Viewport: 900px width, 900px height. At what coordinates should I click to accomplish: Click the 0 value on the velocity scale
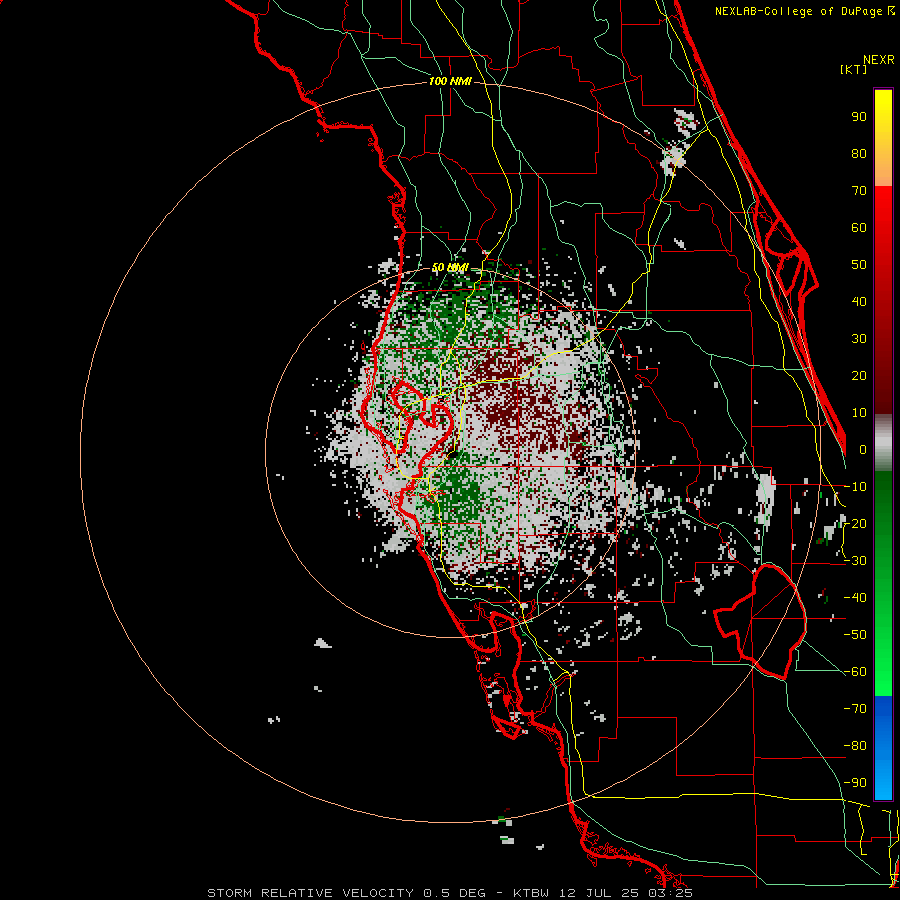(x=863, y=449)
